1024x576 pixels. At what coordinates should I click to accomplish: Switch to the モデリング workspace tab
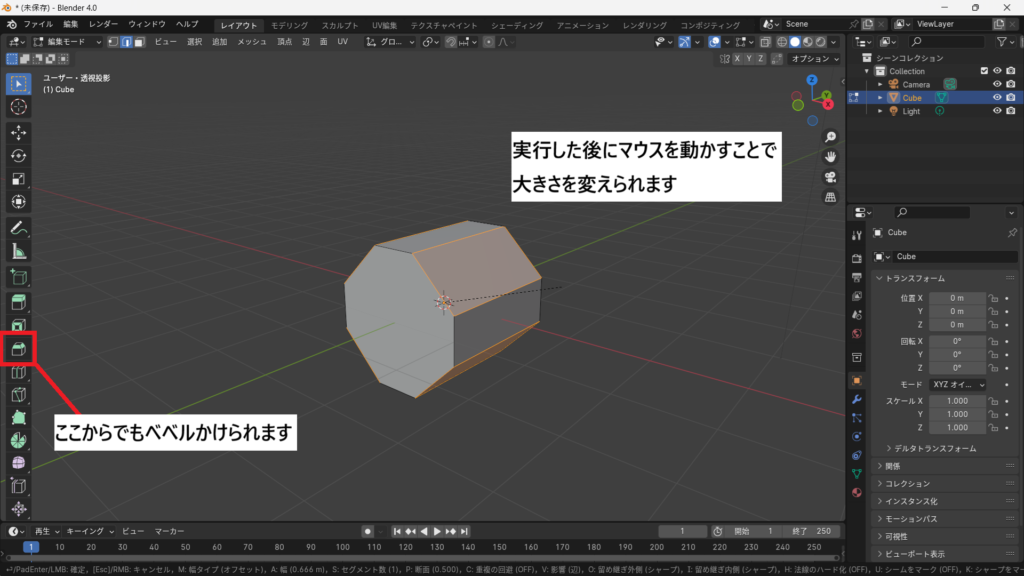coord(289,24)
